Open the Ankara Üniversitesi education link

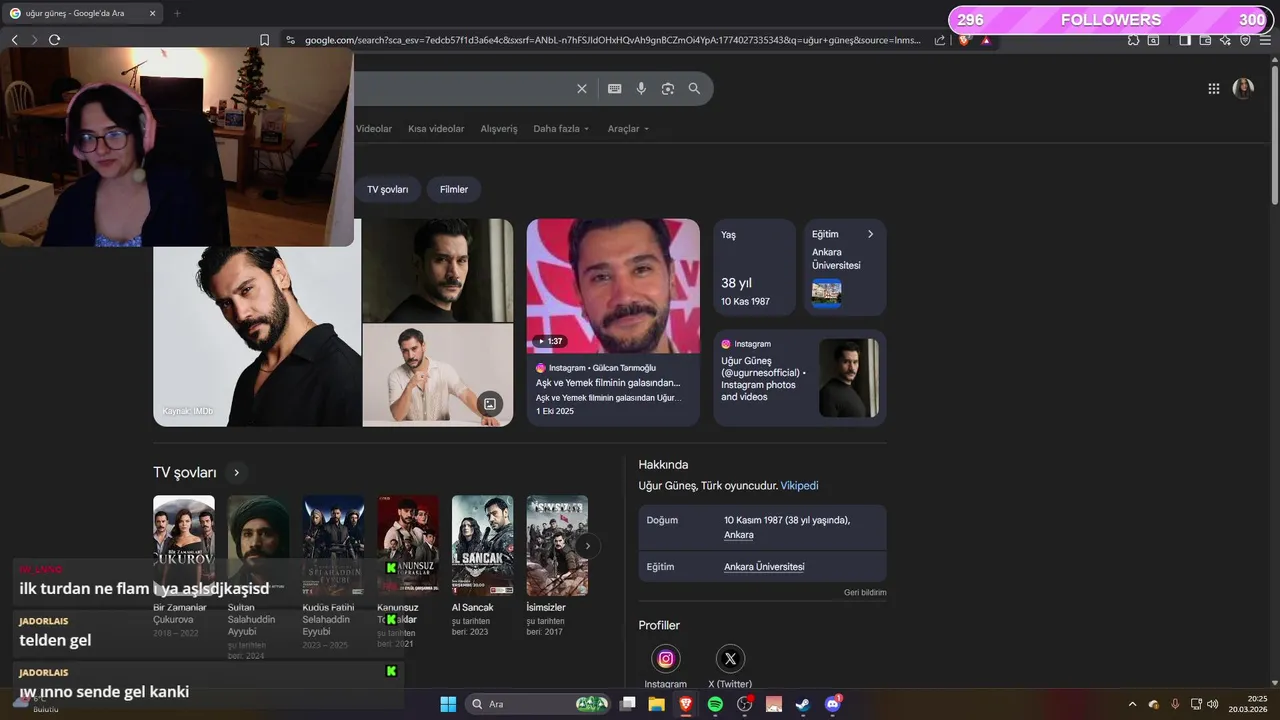[x=764, y=567]
